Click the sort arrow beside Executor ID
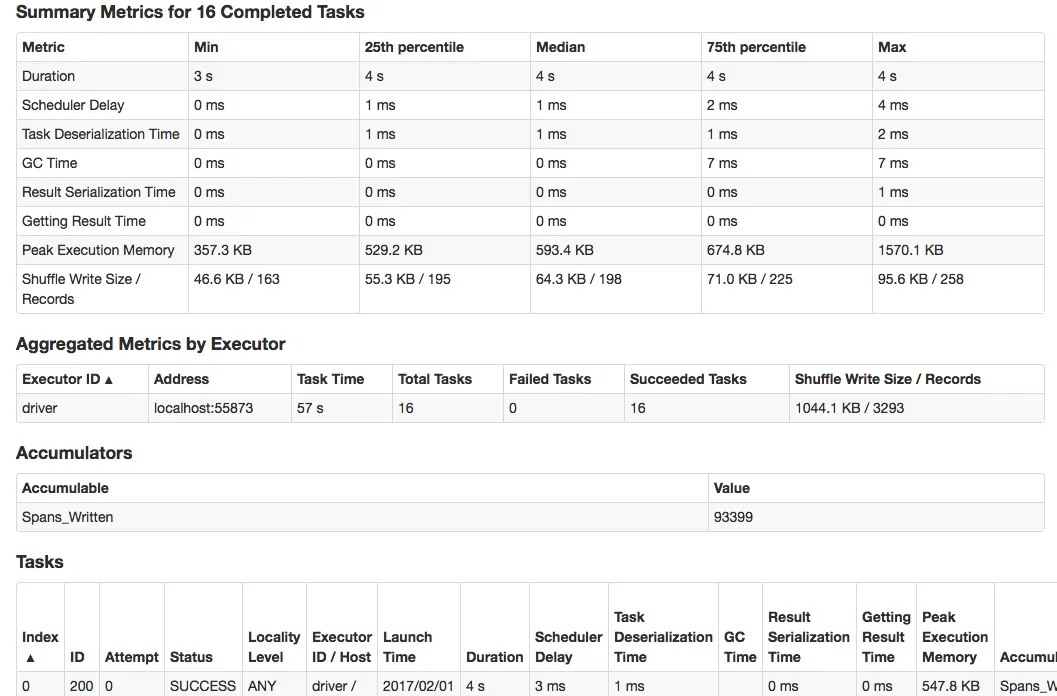 click(x=109, y=380)
